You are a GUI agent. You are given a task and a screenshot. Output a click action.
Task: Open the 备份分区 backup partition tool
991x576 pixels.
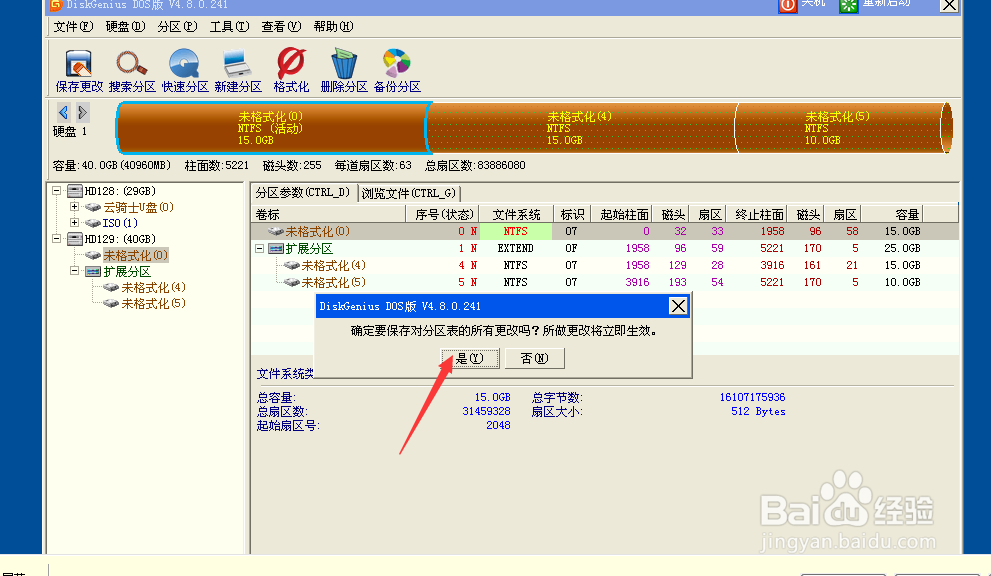(x=397, y=71)
